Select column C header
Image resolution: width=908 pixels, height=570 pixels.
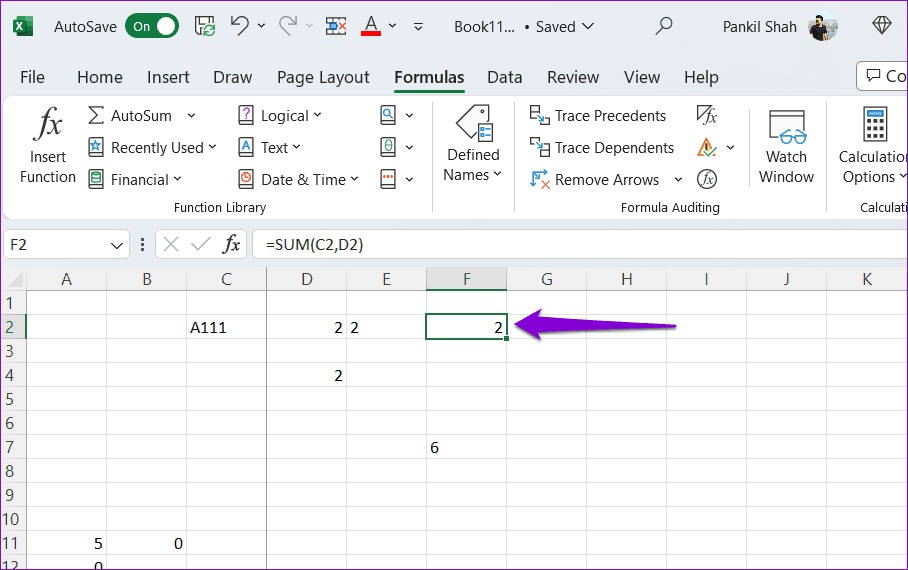(226, 279)
